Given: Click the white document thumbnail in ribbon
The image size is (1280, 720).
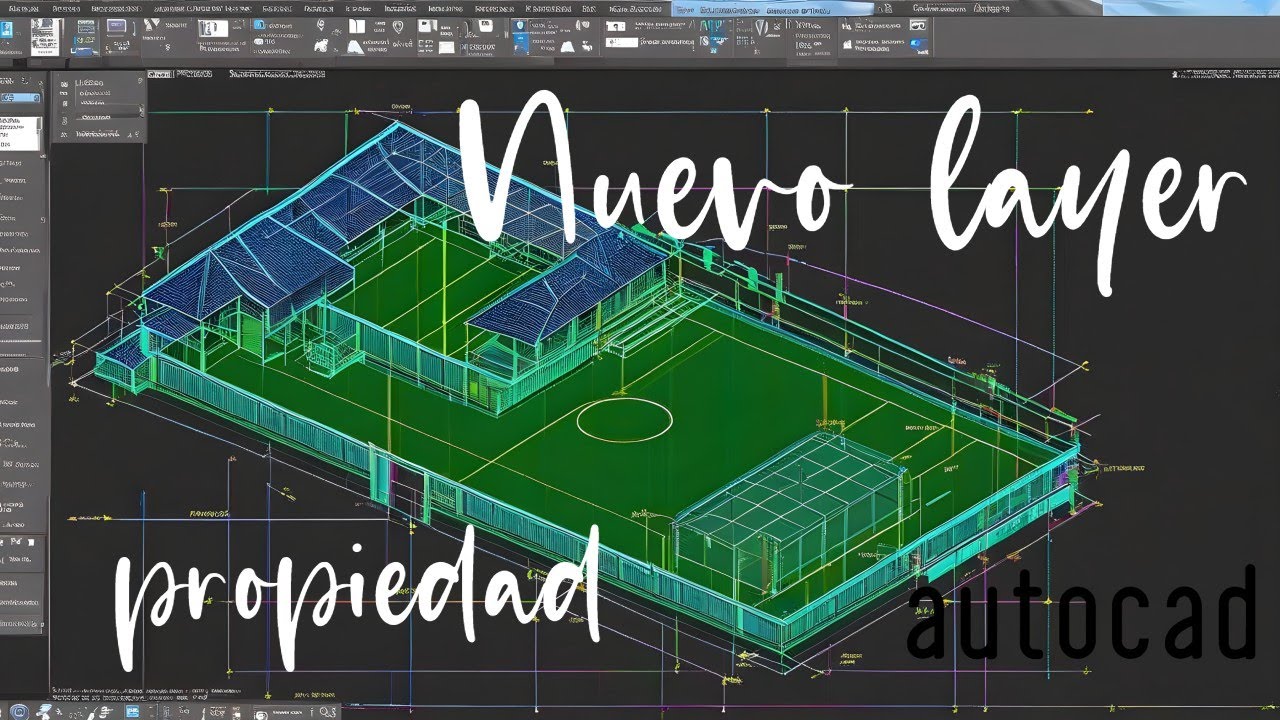Looking at the screenshot, I should point(45,37).
